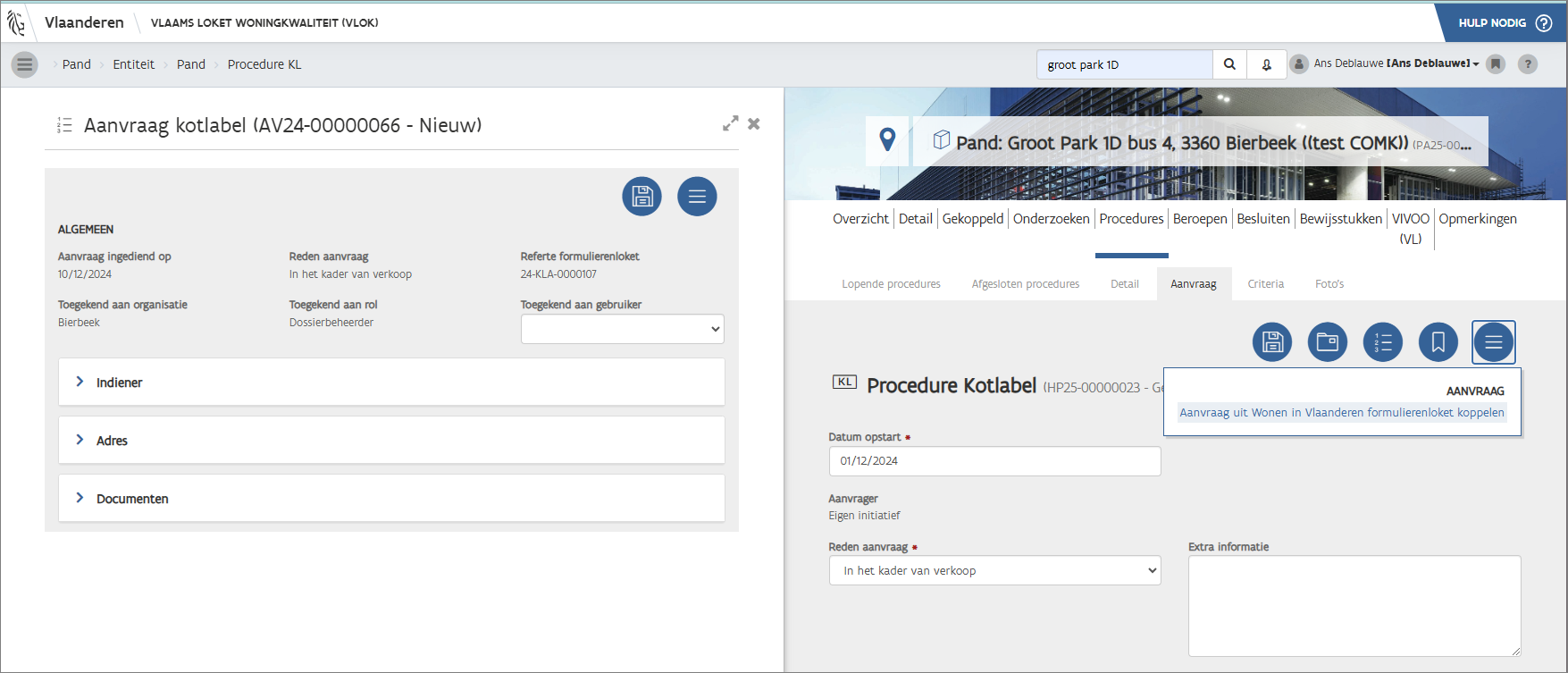The image size is (1568, 673).
Task: Click the expand arrows icon of Aanvraag panel
Action: coord(730,123)
